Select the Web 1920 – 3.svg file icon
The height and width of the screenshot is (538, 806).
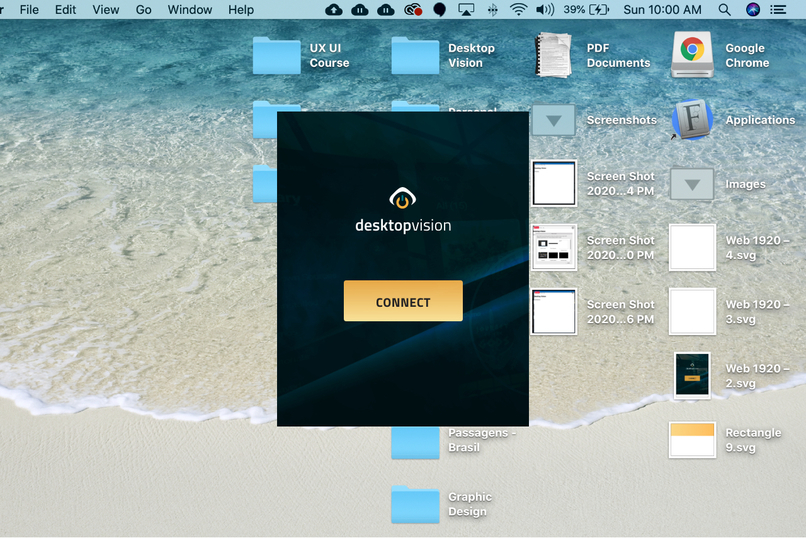point(692,311)
